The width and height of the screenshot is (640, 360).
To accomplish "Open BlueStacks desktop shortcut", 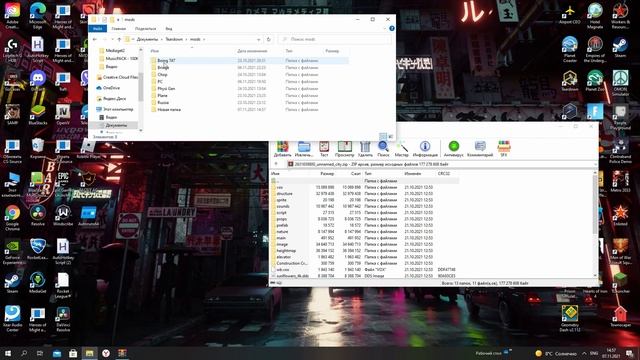I will pyautogui.click(x=38, y=114).
